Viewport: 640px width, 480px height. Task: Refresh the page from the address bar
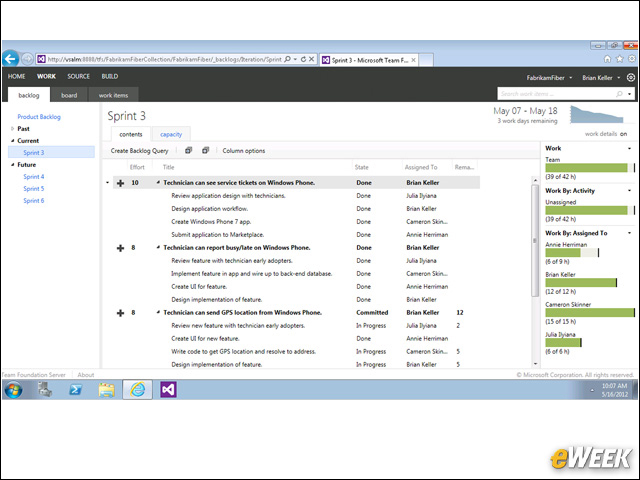[303, 59]
